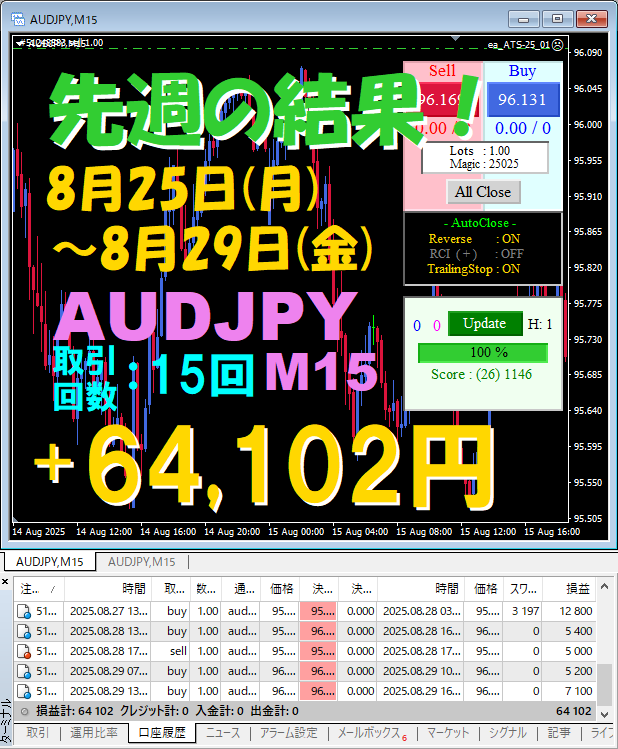Toggle the Reverse : ON setting
The height and width of the screenshot is (749, 618).
(474, 239)
